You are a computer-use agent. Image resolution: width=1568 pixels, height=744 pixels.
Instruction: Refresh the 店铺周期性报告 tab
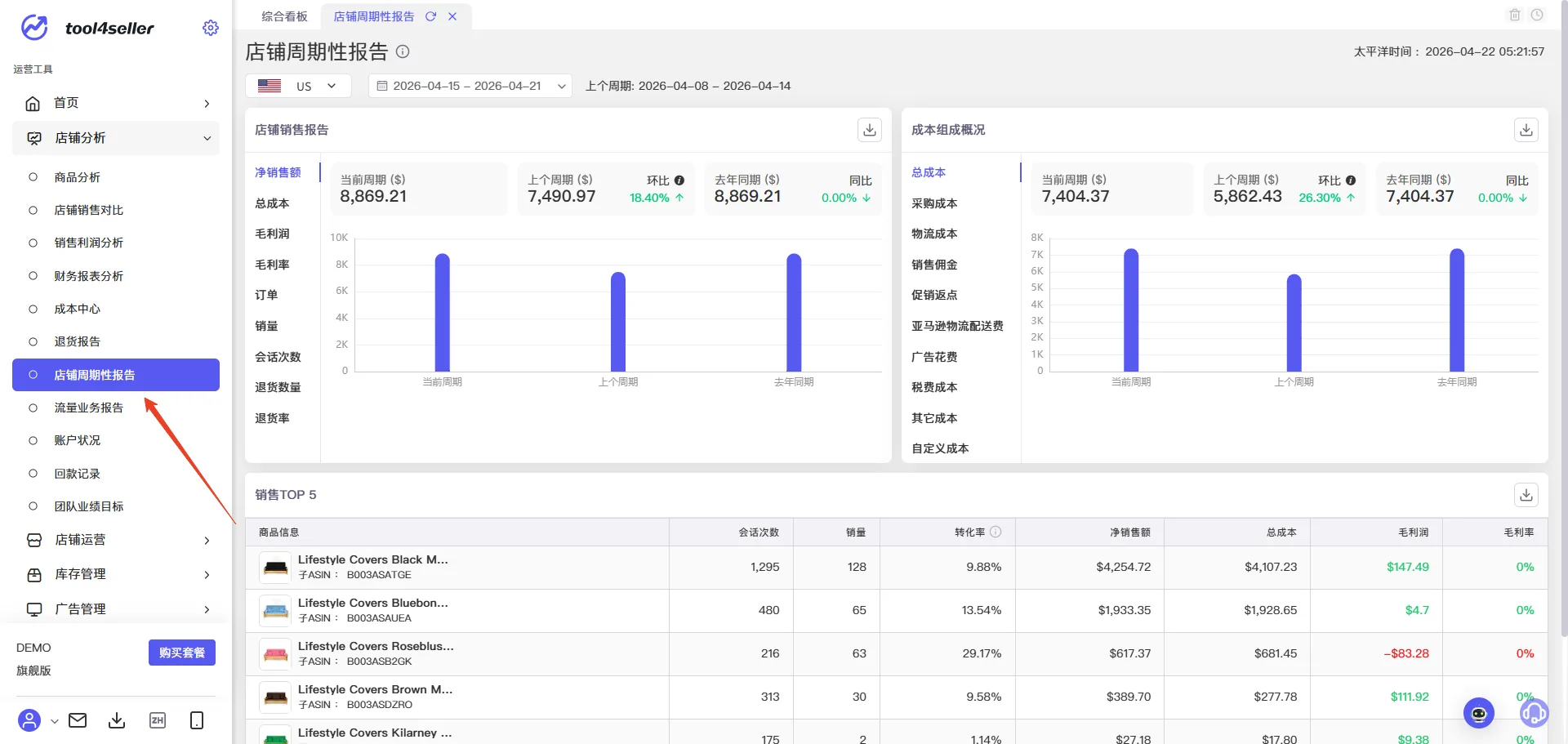pyautogui.click(x=430, y=16)
